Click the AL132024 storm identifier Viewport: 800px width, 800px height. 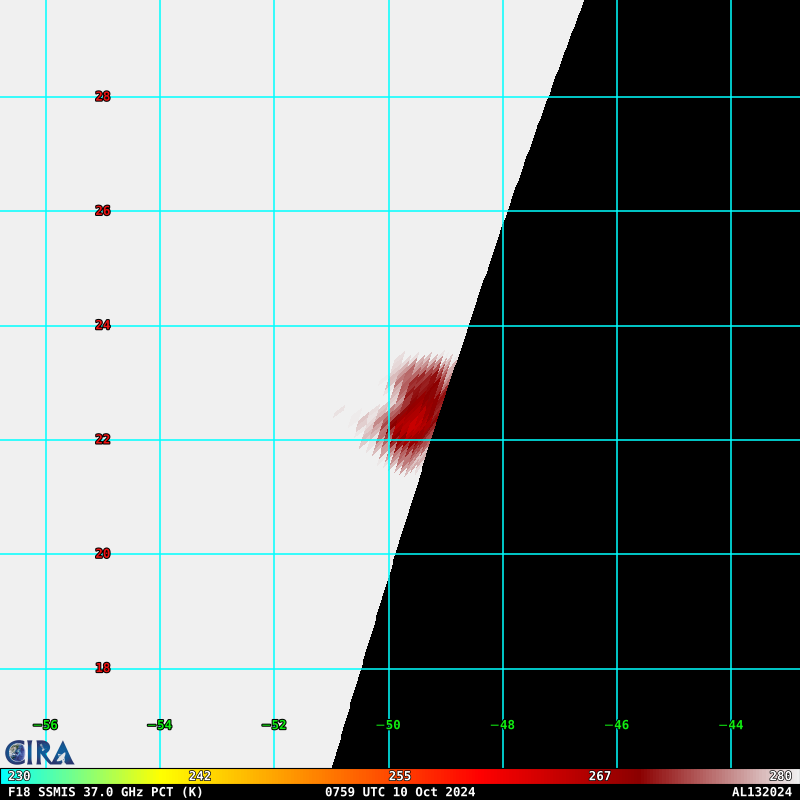(762, 792)
